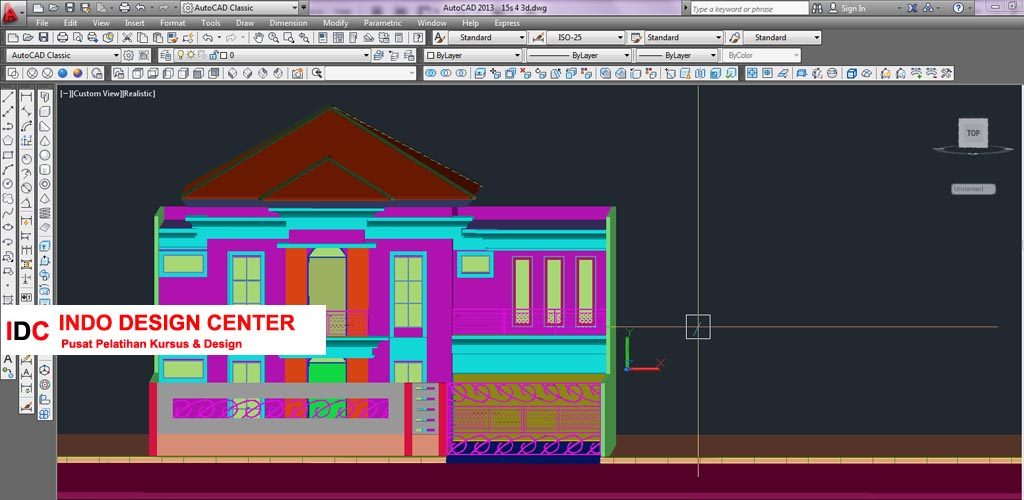
Task: Click the Text Style A icon
Action: [x=440, y=38]
